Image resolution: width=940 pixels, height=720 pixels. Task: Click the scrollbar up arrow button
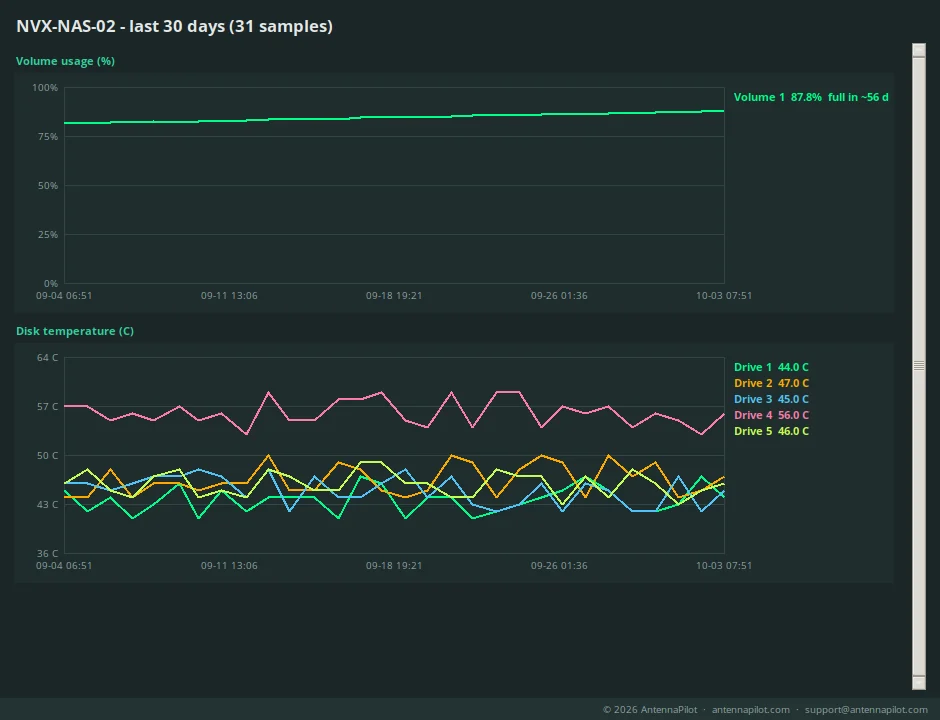click(918, 50)
